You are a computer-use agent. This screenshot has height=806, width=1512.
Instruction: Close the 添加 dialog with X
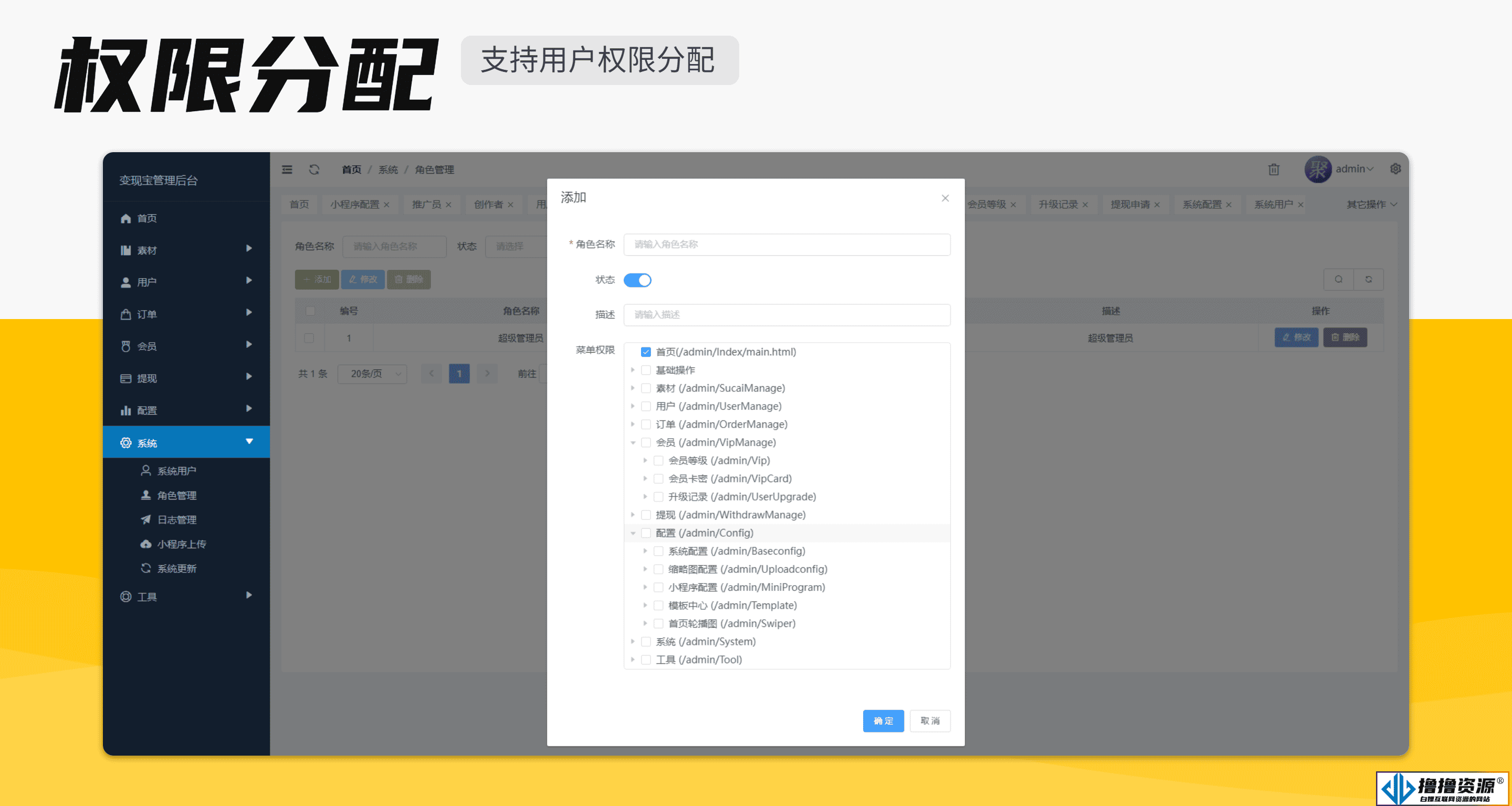(945, 198)
